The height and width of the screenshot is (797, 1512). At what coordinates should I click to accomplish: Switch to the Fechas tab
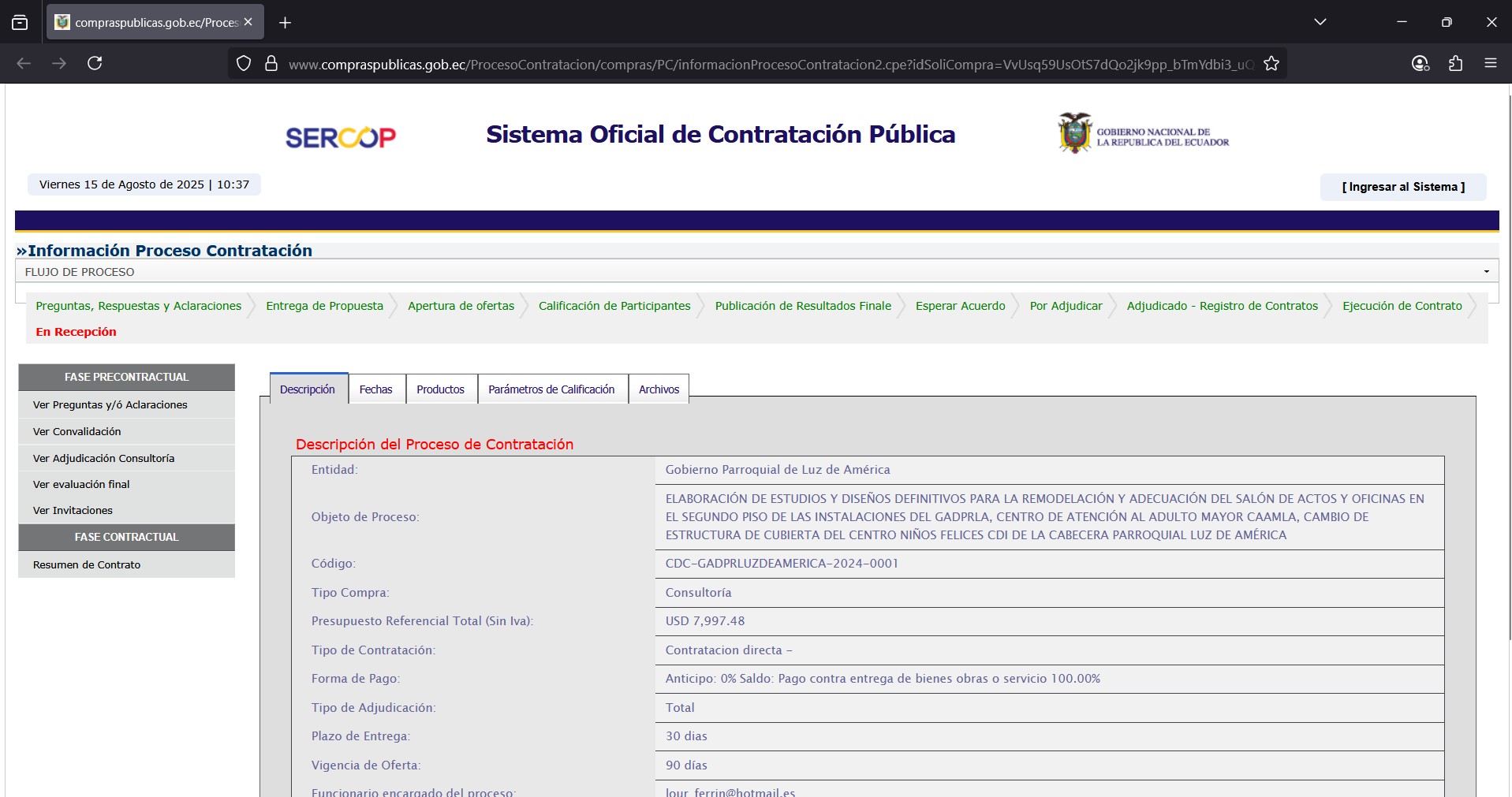click(375, 389)
